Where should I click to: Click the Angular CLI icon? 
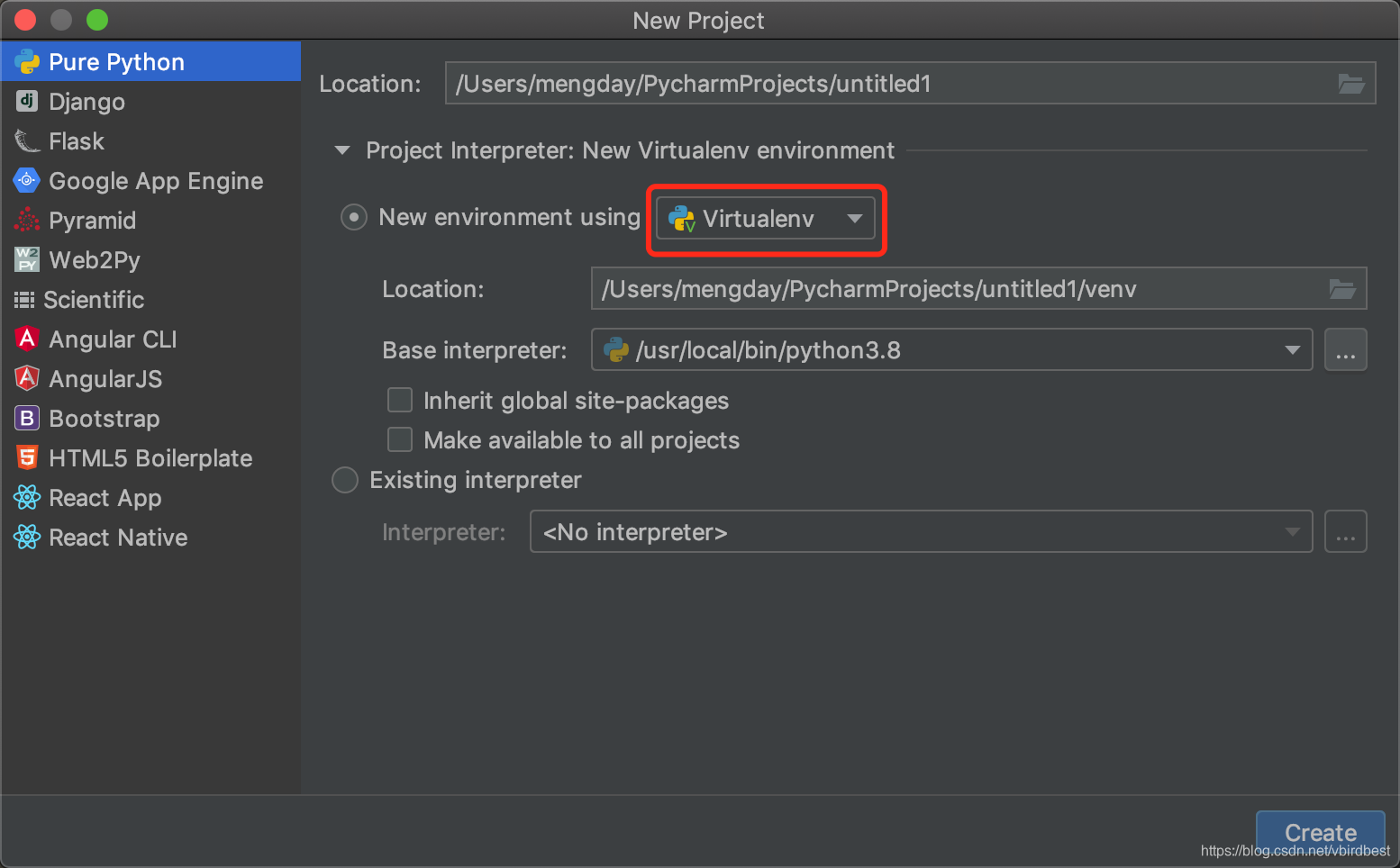(x=27, y=339)
